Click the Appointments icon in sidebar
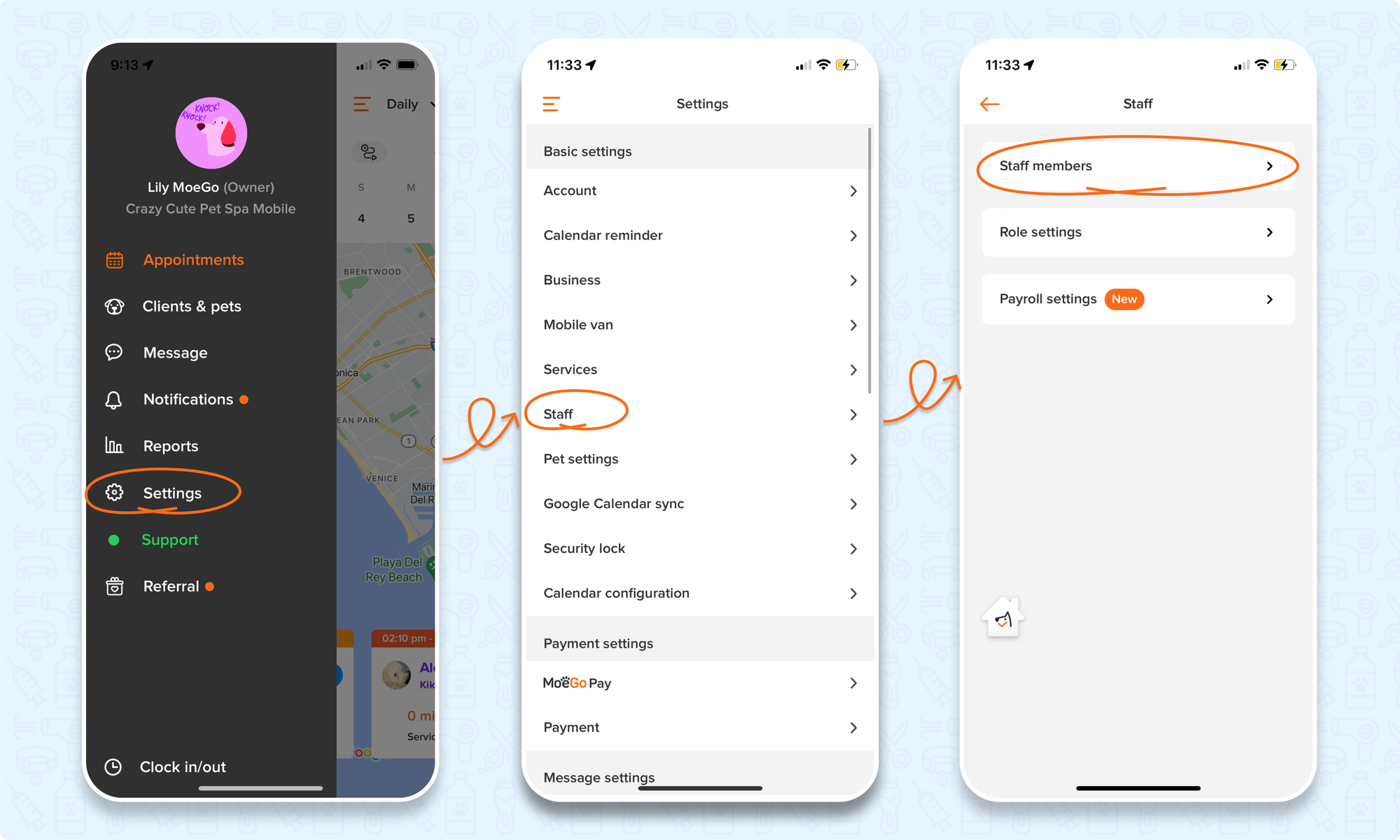The image size is (1400, 840). point(114,260)
